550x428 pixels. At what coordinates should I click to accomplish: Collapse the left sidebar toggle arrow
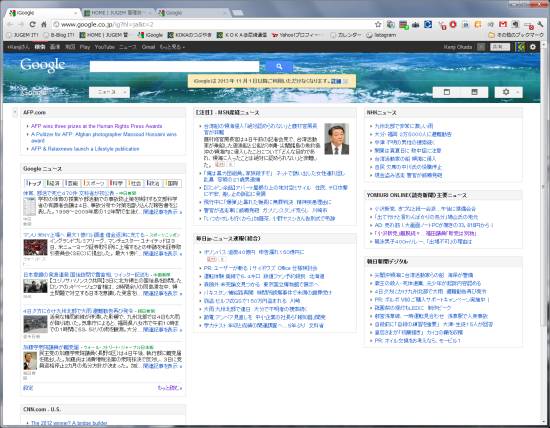[15, 113]
